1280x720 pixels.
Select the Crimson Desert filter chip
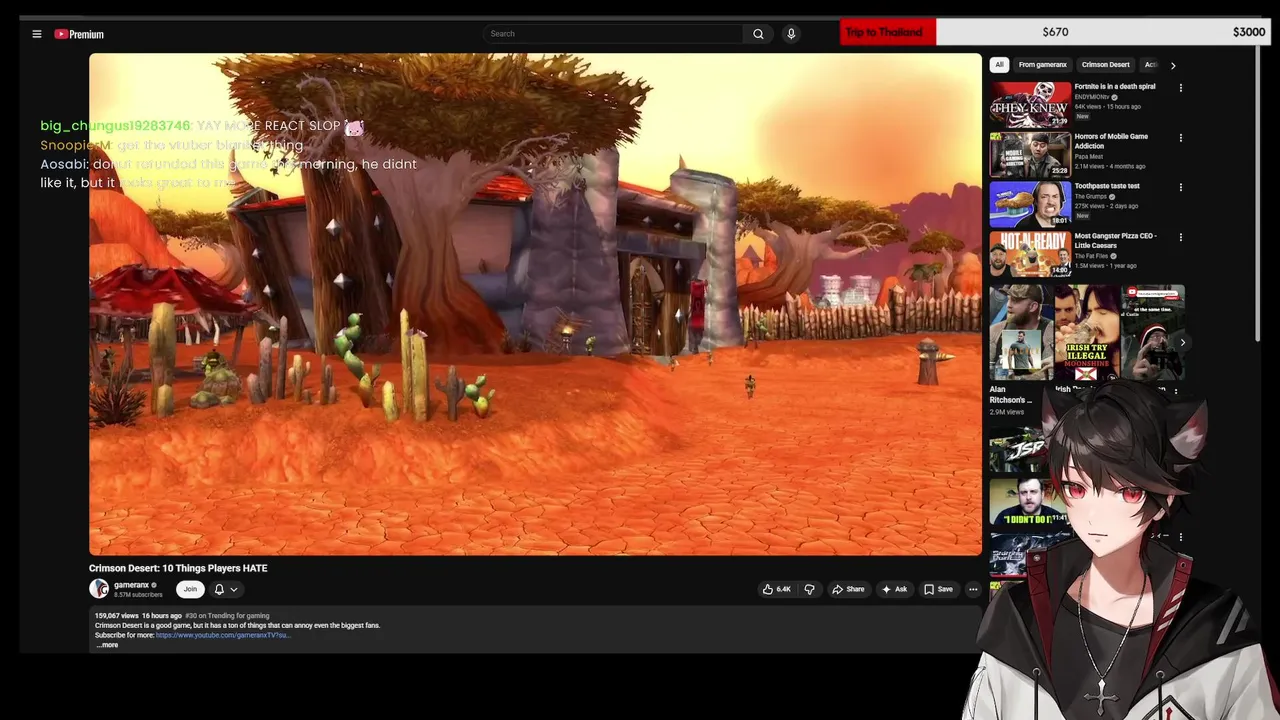point(1105,65)
